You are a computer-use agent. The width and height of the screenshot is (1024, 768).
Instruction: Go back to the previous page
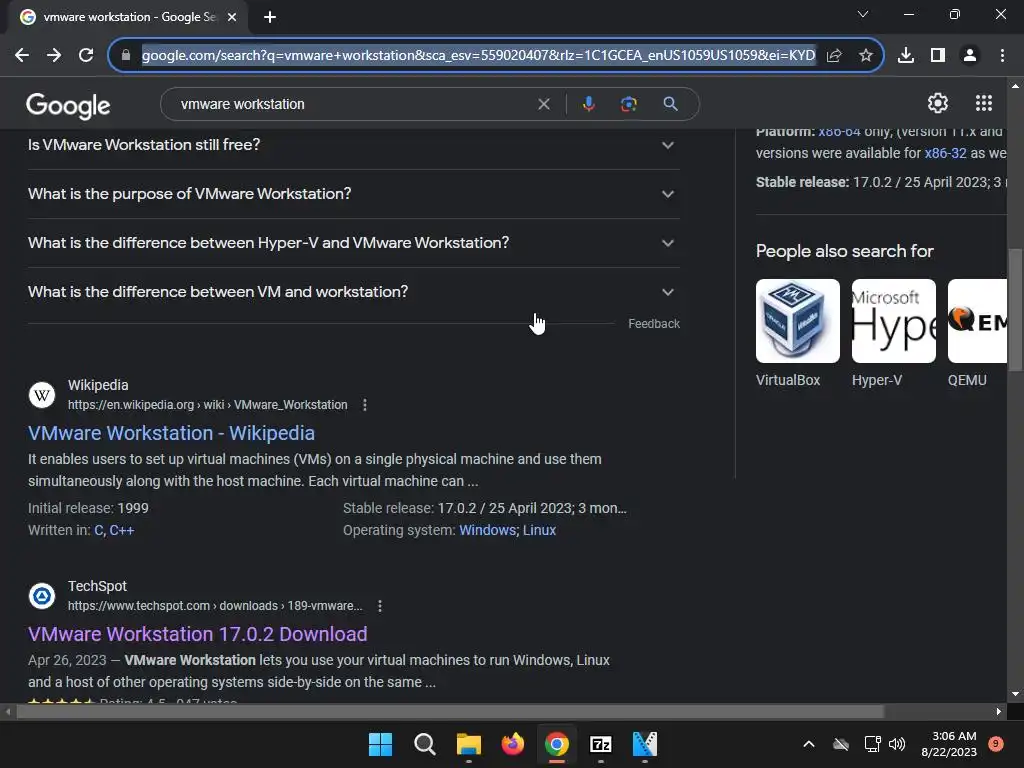click(22, 56)
